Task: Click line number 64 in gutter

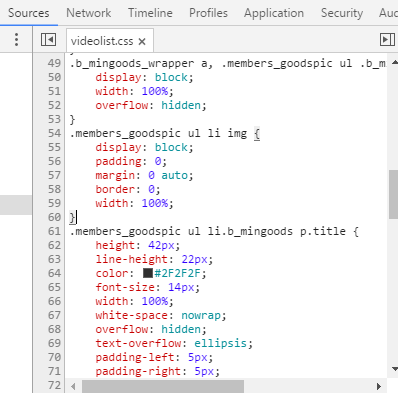Action: [x=54, y=273]
